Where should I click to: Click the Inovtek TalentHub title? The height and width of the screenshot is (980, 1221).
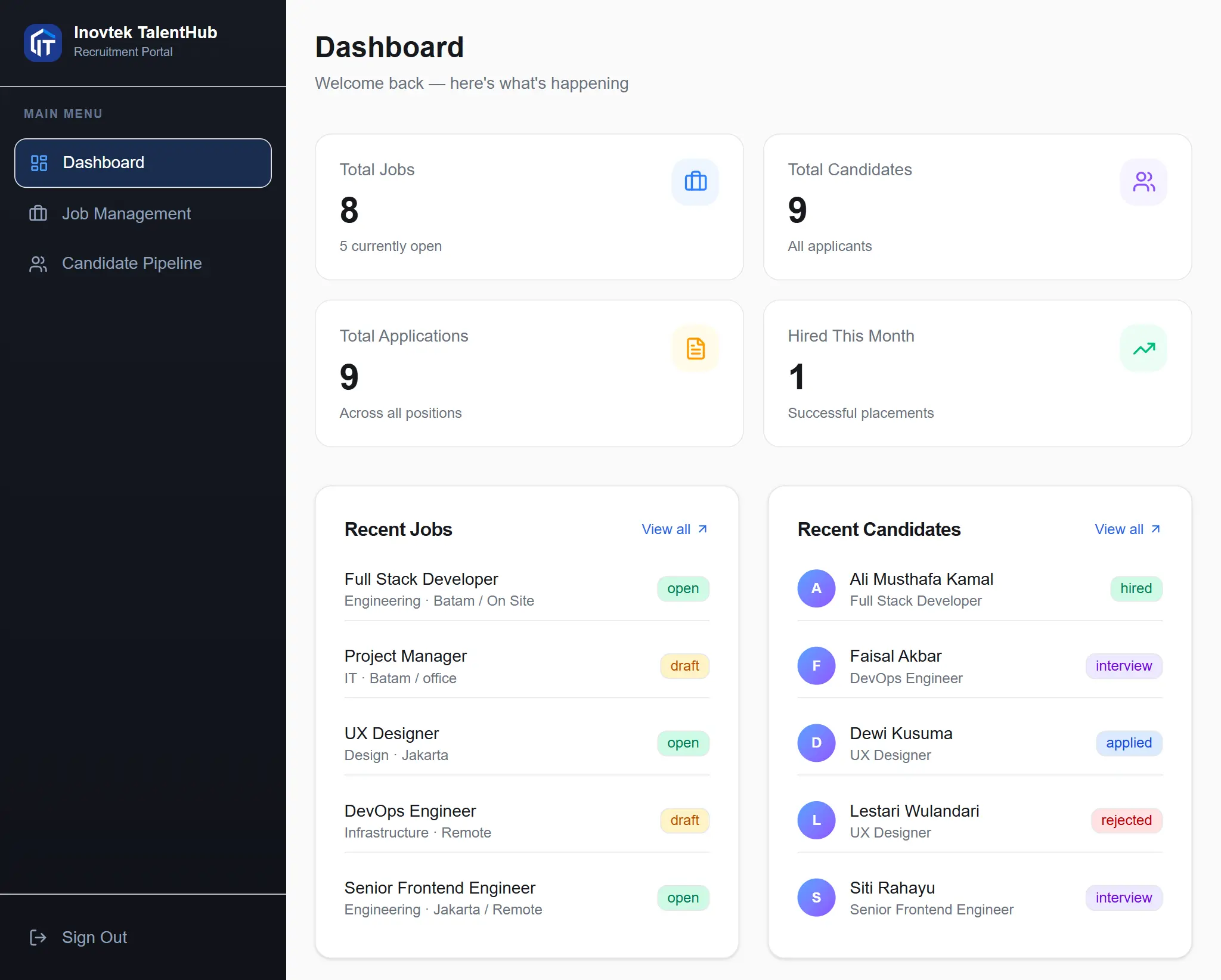coord(145,32)
